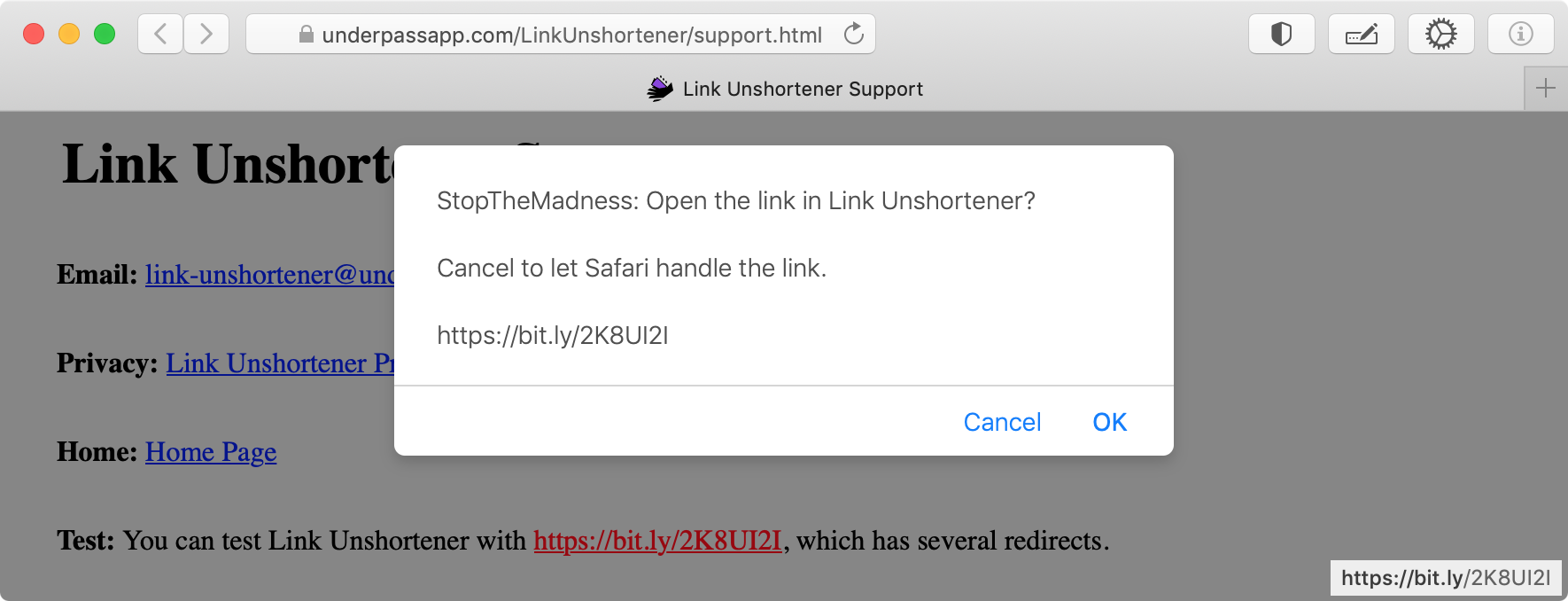The height and width of the screenshot is (601, 1568).
Task: Click the forward navigation arrow
Action: pos(206,35)
